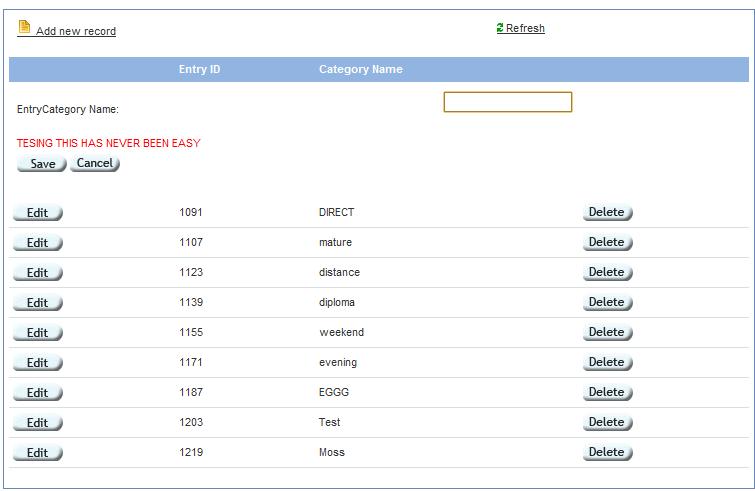Edit the diploma category row
This screenshot has height=491, width=755.
[x=38, y=303]
